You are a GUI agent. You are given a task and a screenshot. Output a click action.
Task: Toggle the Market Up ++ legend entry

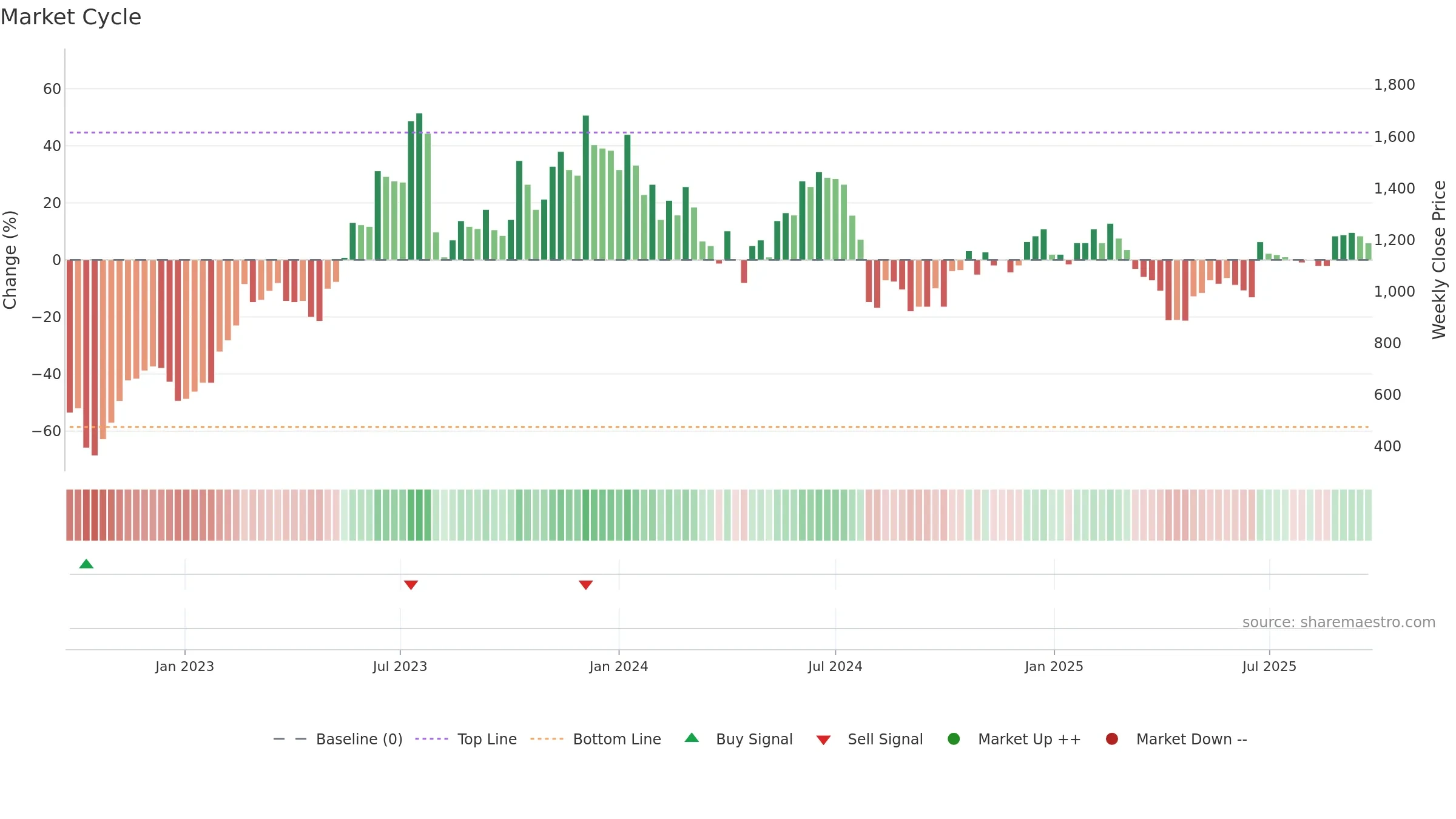(x=1014, y=739)
